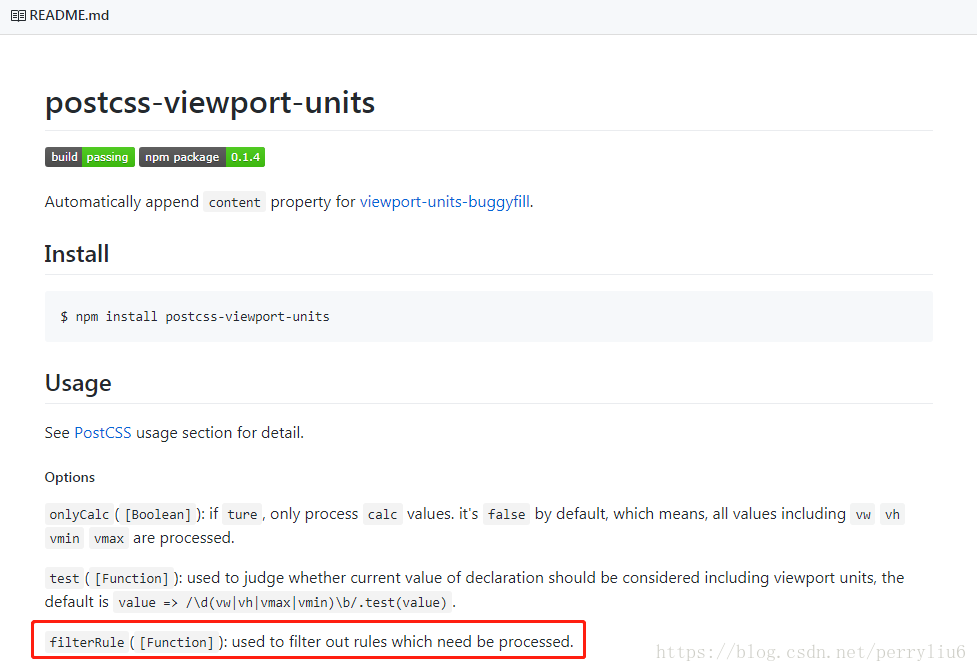The width and height of the screenshot is (977, 672).
Task: Click the default regex test function code
Action: point(282,603)
